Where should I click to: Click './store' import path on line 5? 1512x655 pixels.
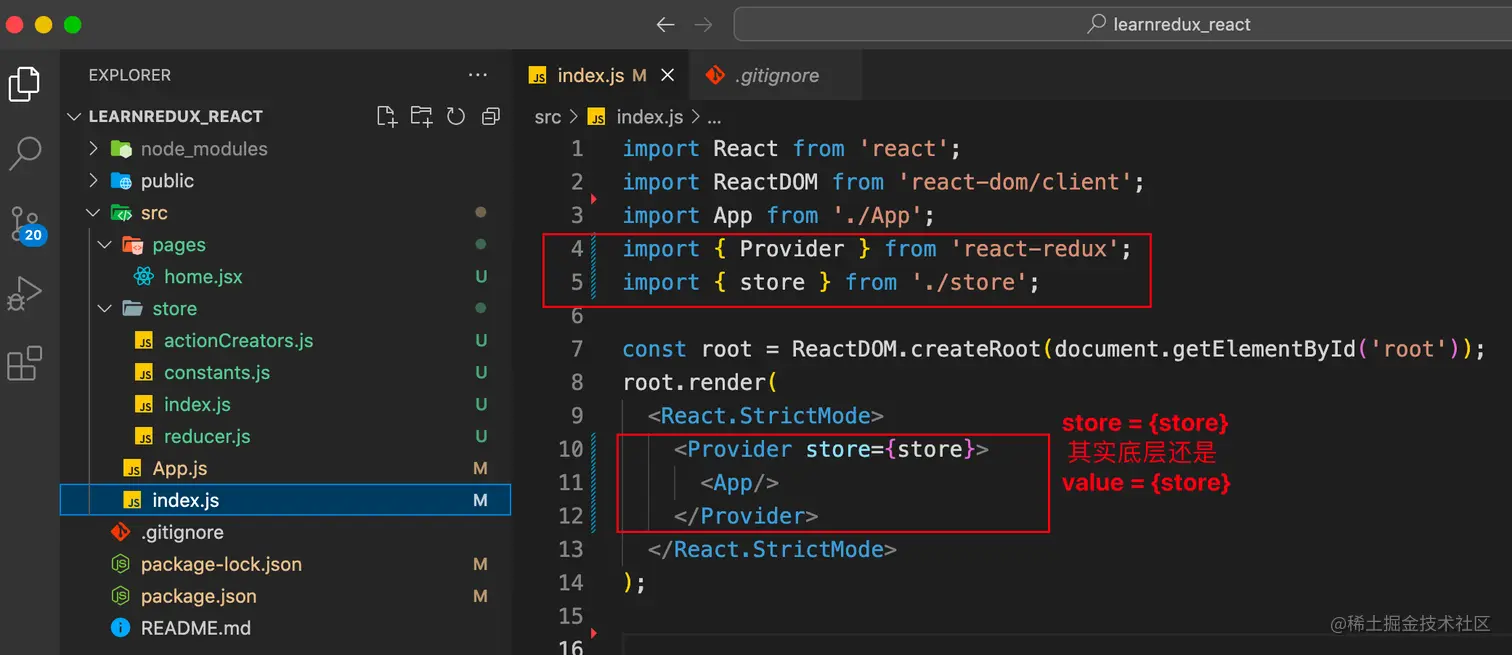[969, 282]
